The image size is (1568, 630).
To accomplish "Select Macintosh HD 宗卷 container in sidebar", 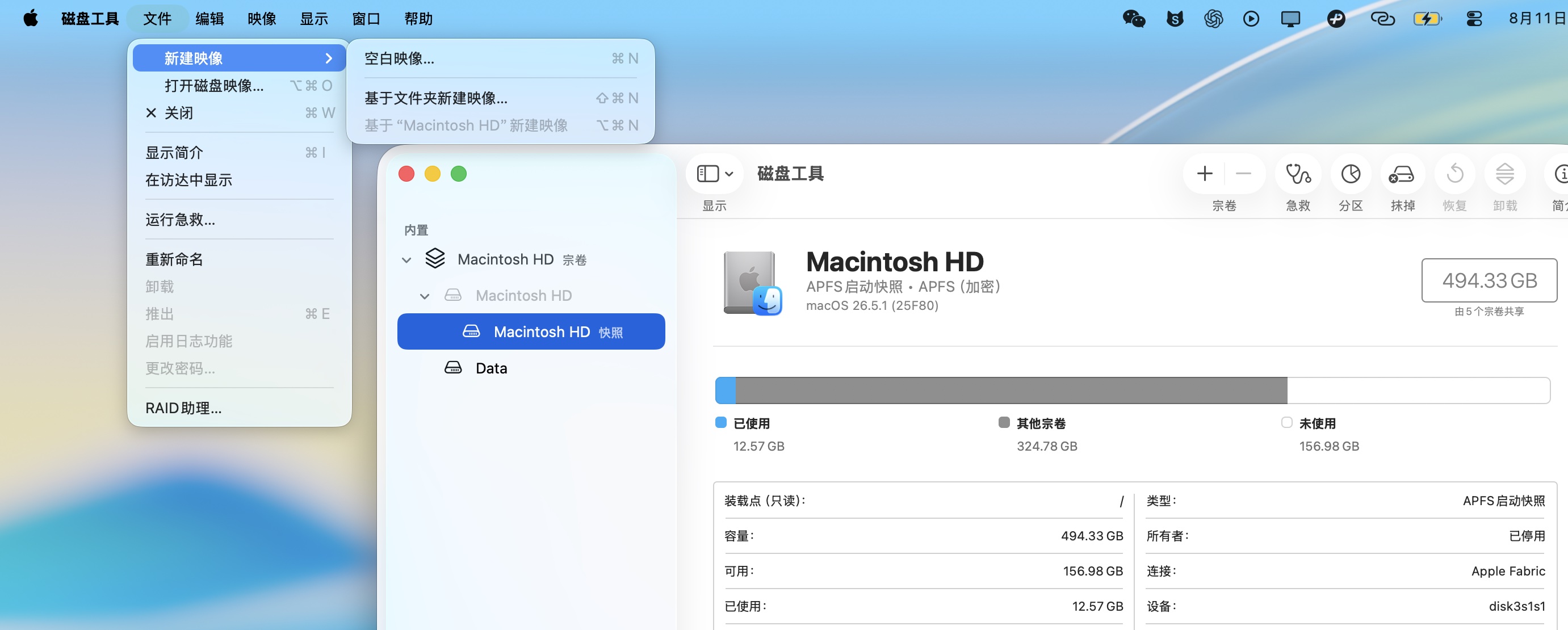I will tap(531, 259).
